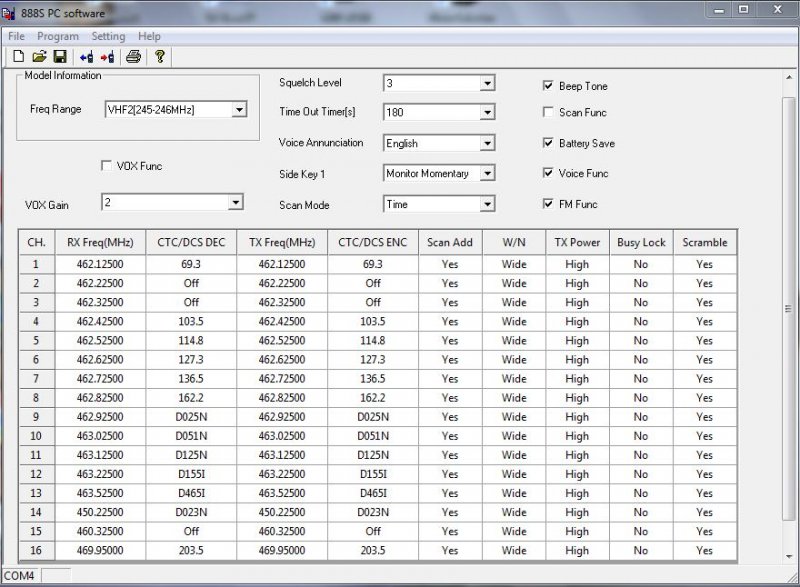Click the 888S application icon in title bar

(x=8, y=13)
